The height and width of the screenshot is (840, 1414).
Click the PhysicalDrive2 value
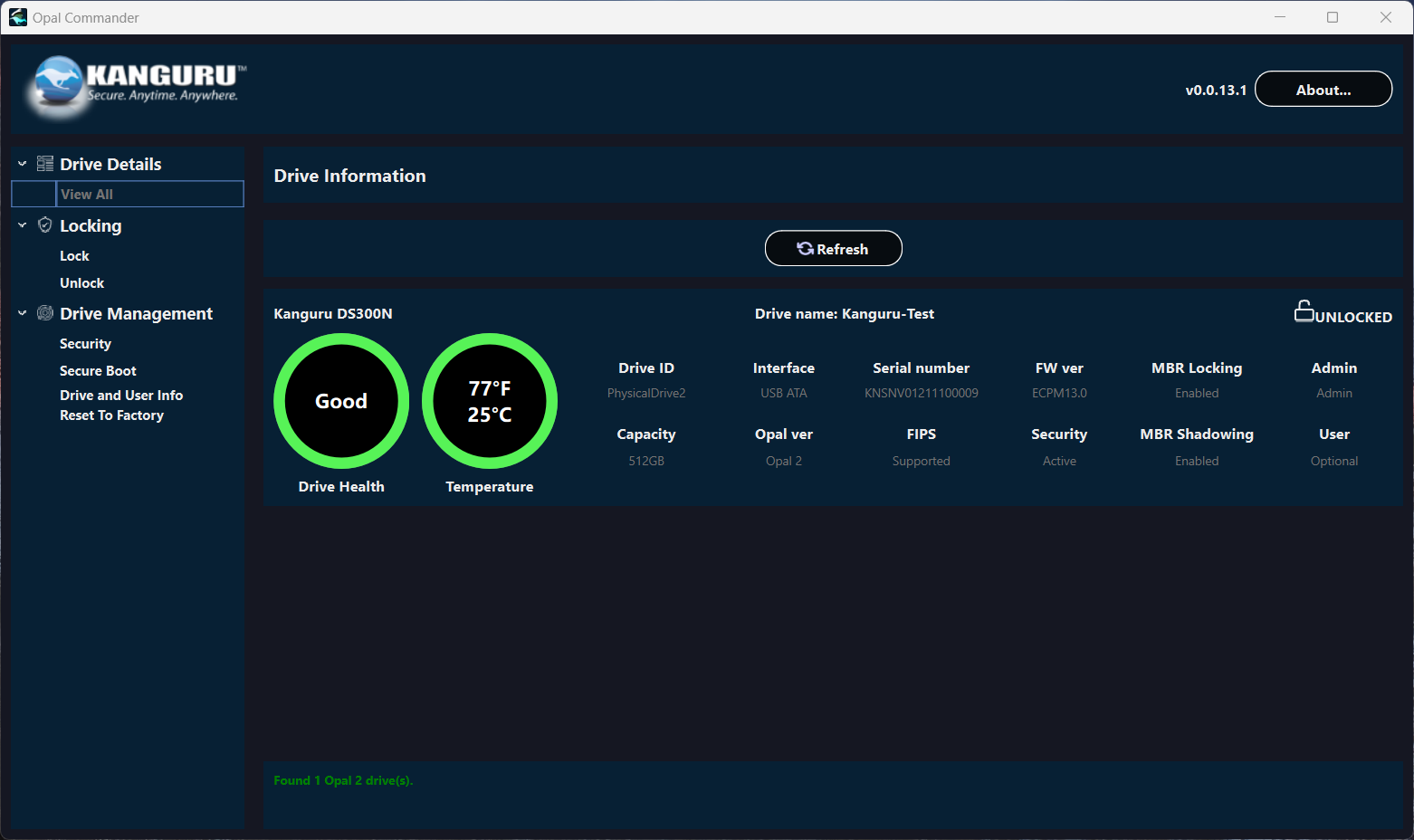click(646, 393)
